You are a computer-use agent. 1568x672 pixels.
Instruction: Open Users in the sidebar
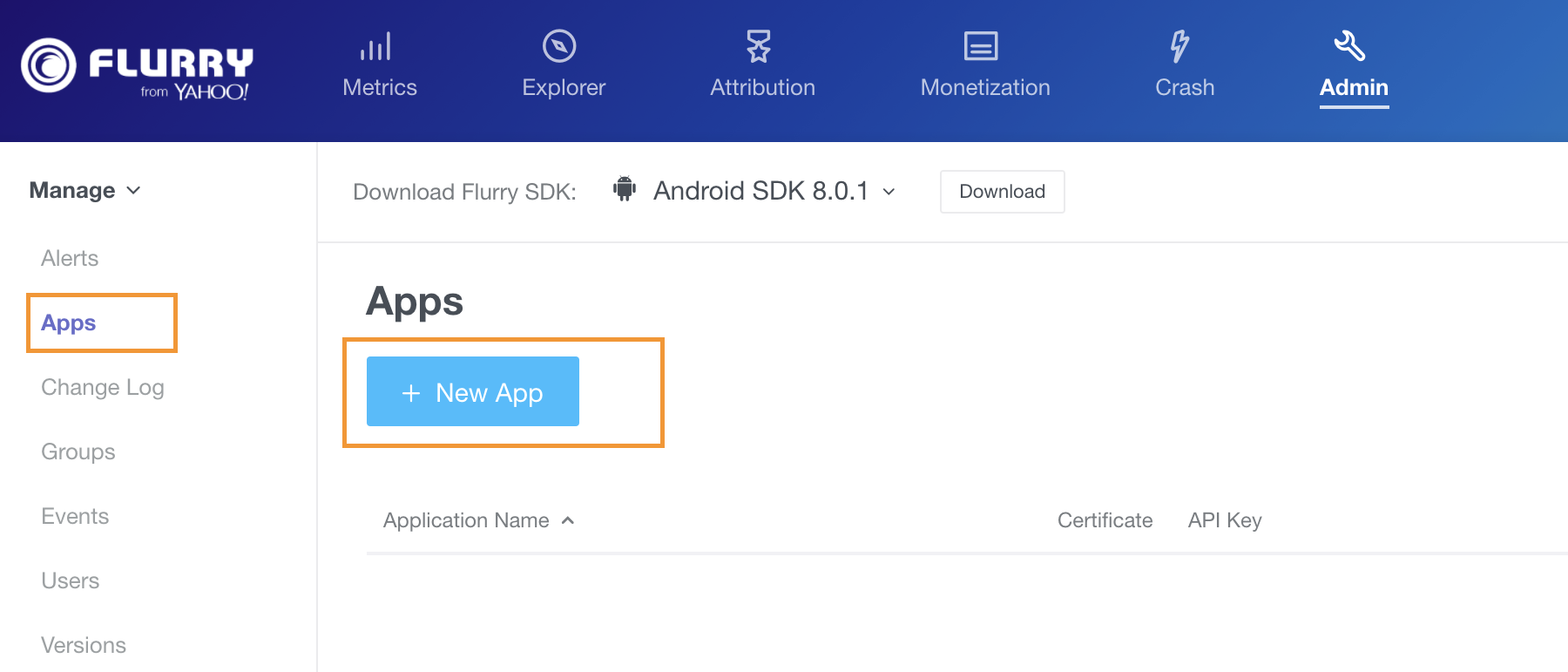pyautogui.click(x=71, y=580)
